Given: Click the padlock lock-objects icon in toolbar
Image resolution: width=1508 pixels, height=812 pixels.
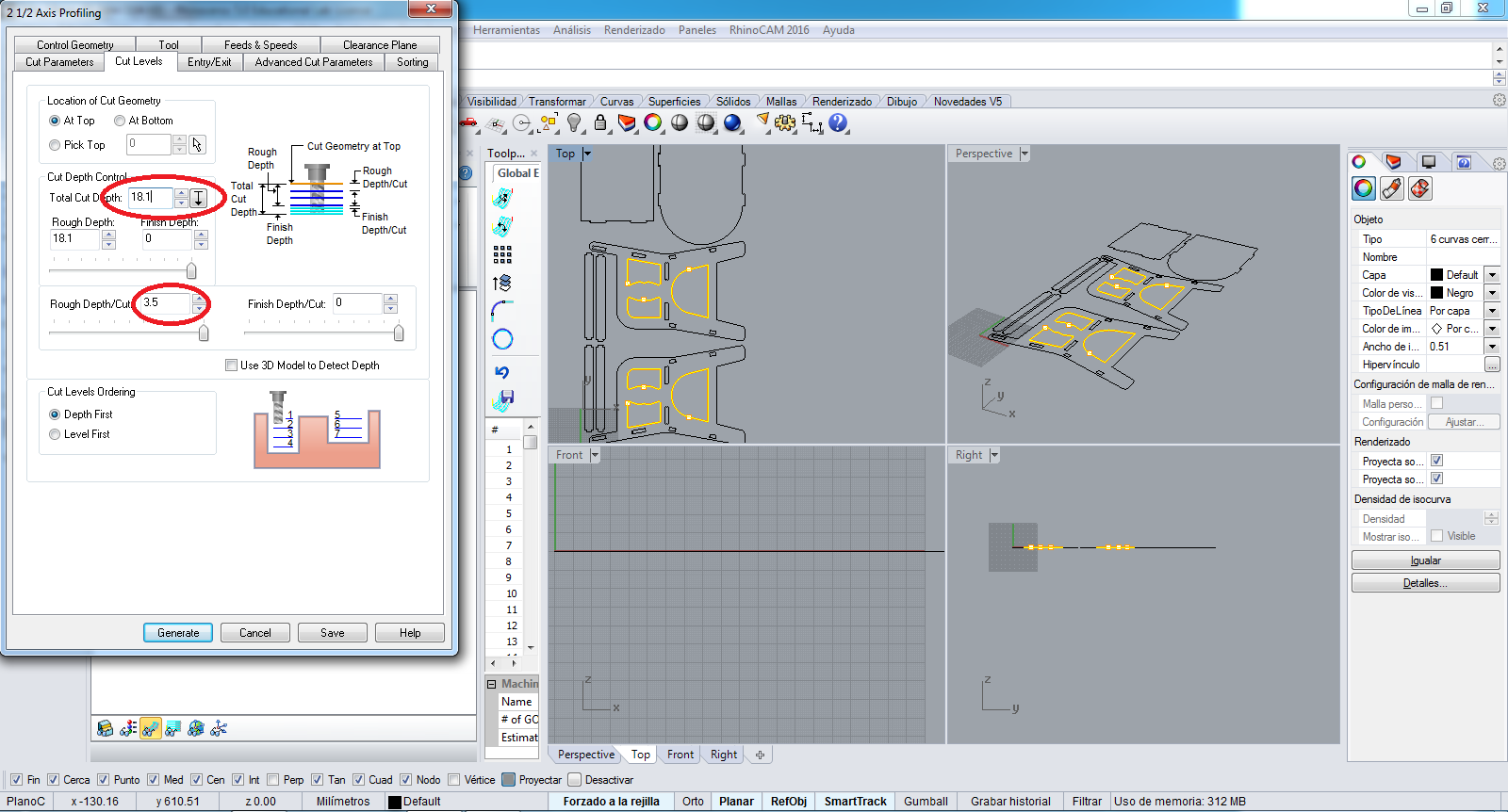Looking at the screenshot, I should click(600, 122).
